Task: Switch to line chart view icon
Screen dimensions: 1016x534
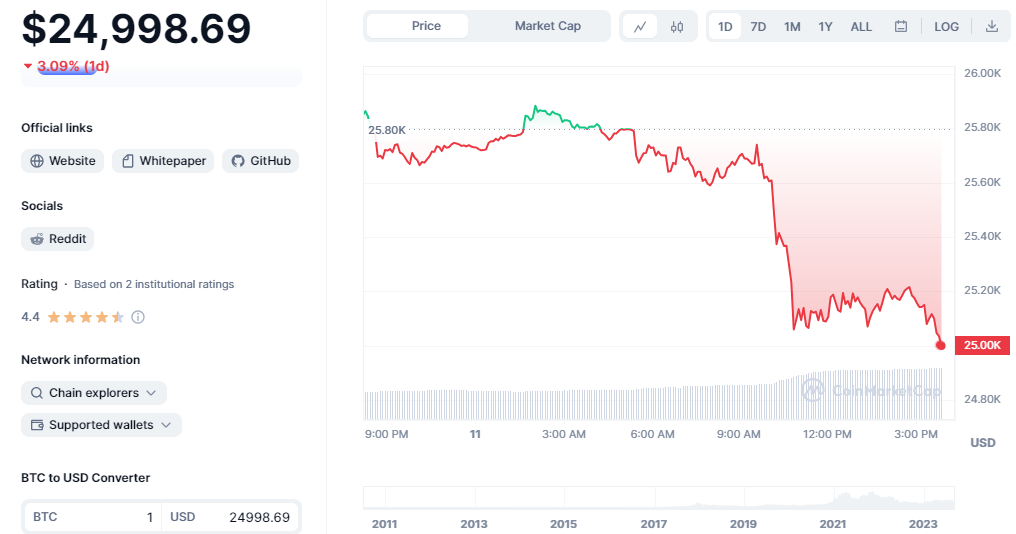Action: point(640,27)
